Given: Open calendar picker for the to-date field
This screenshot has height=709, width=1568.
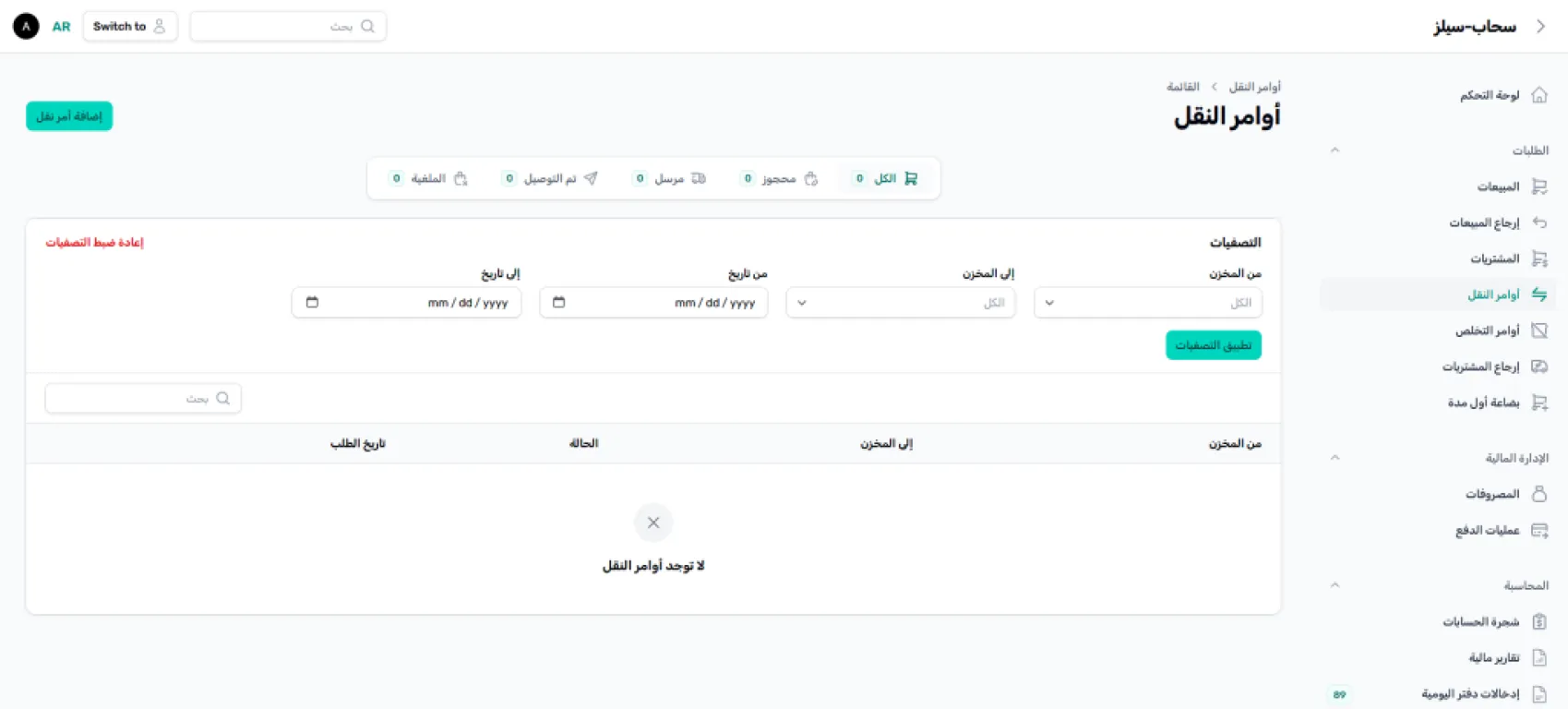Looking at the screenshot, I should [312, 302].
